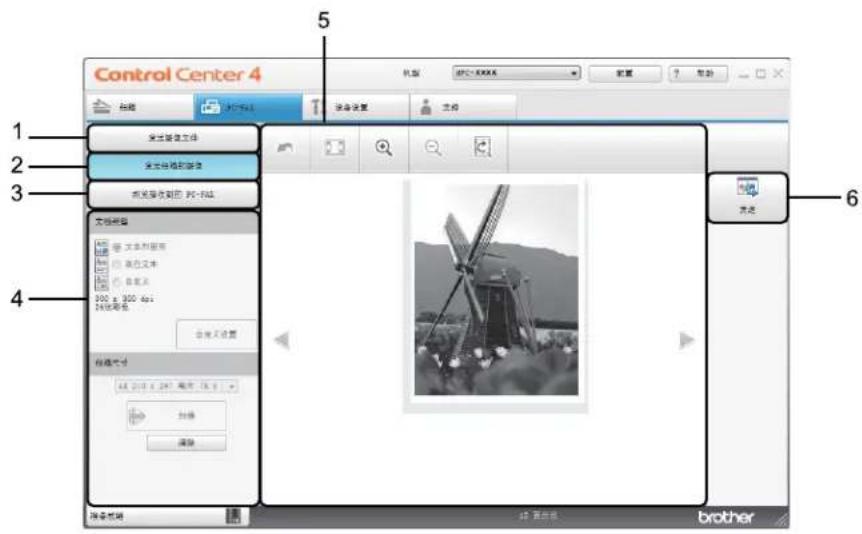Click the rotate page icon
Image resolution: width=862 pixels, height=534 pixels.
tap(482, 148)
